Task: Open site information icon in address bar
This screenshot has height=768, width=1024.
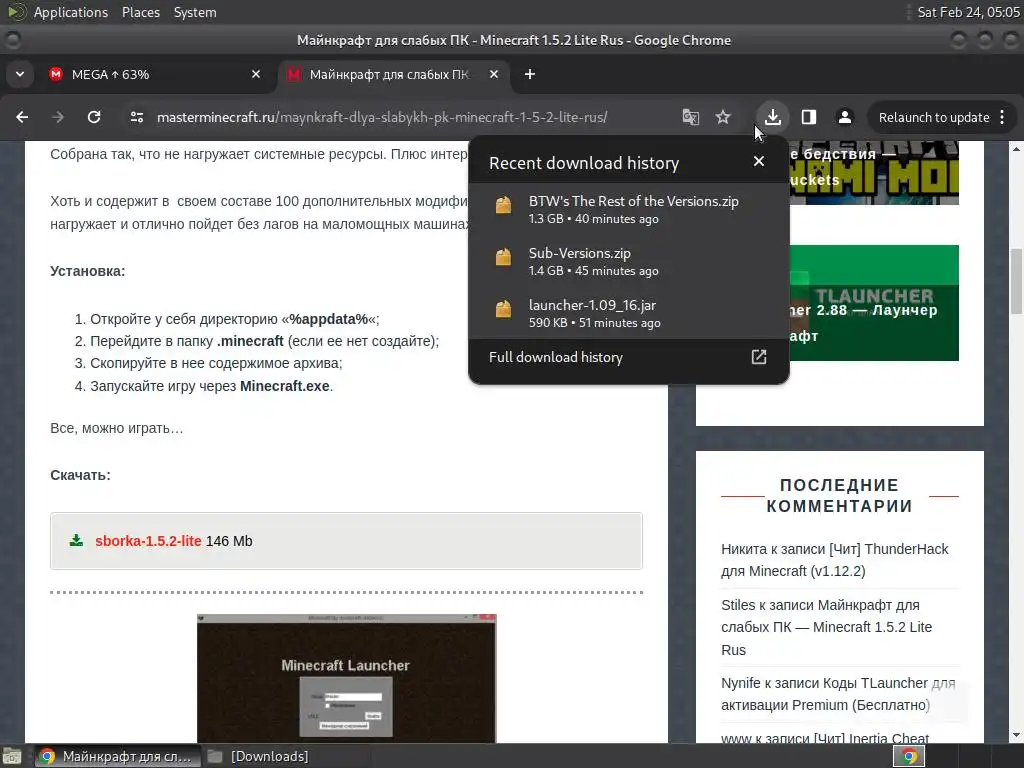Action: pos(137,117)
